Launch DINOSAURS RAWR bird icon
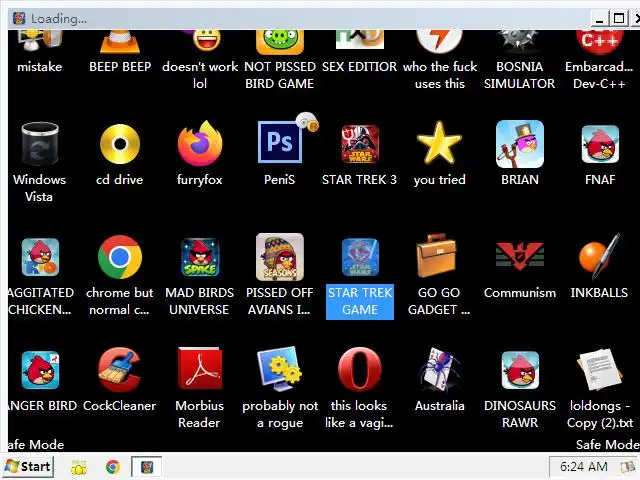 pyautogui.click(x=520, y=370)
